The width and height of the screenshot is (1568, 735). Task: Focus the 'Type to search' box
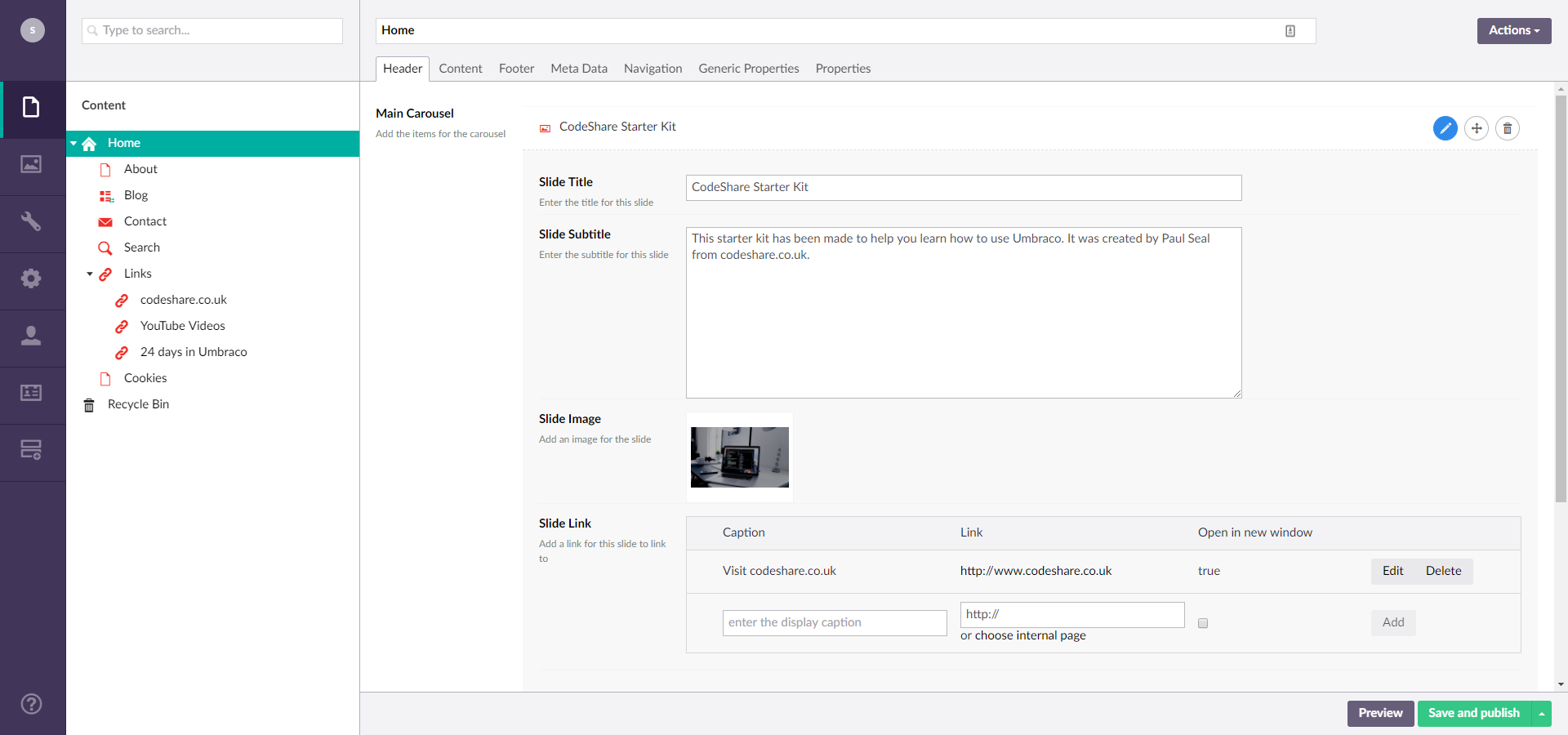[x=212, y=31]
